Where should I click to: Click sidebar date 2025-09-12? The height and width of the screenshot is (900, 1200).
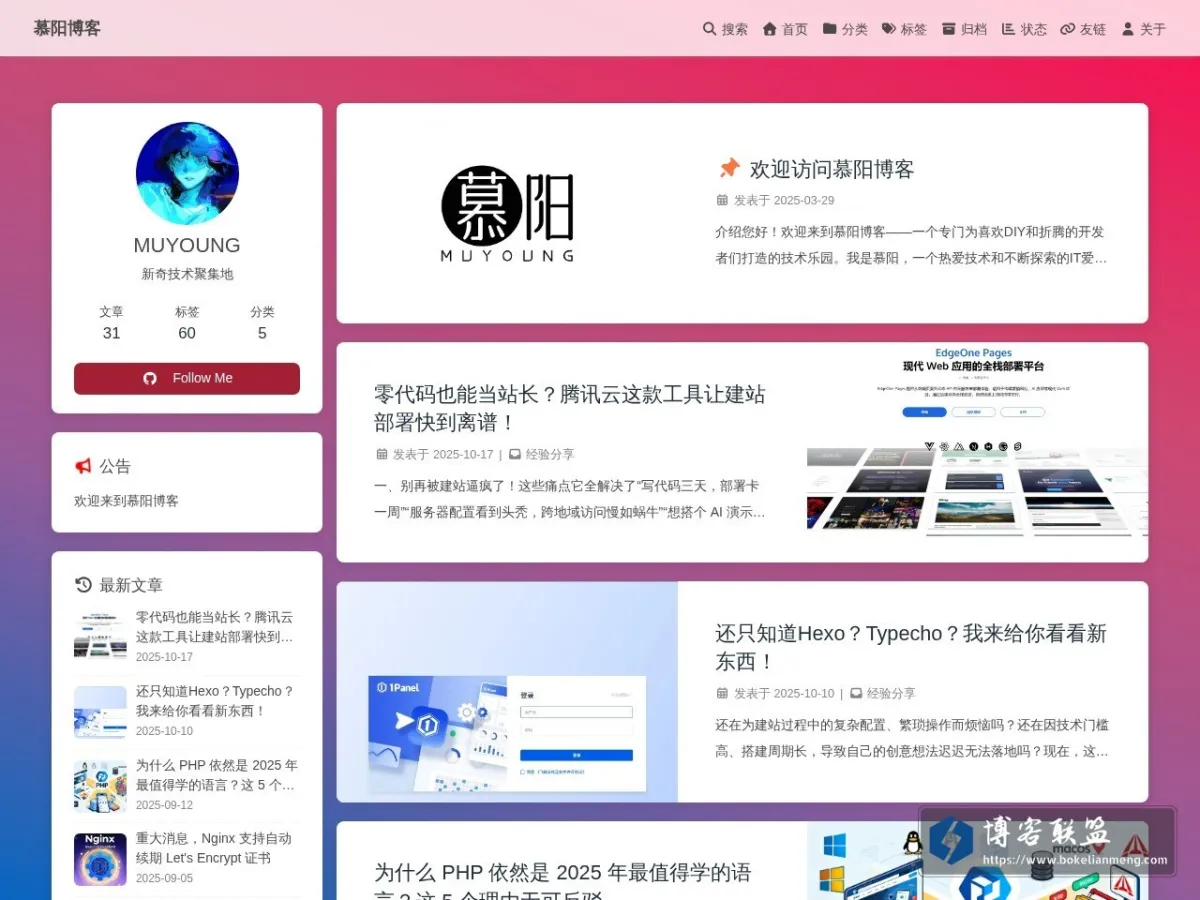[x=164, y=805]
